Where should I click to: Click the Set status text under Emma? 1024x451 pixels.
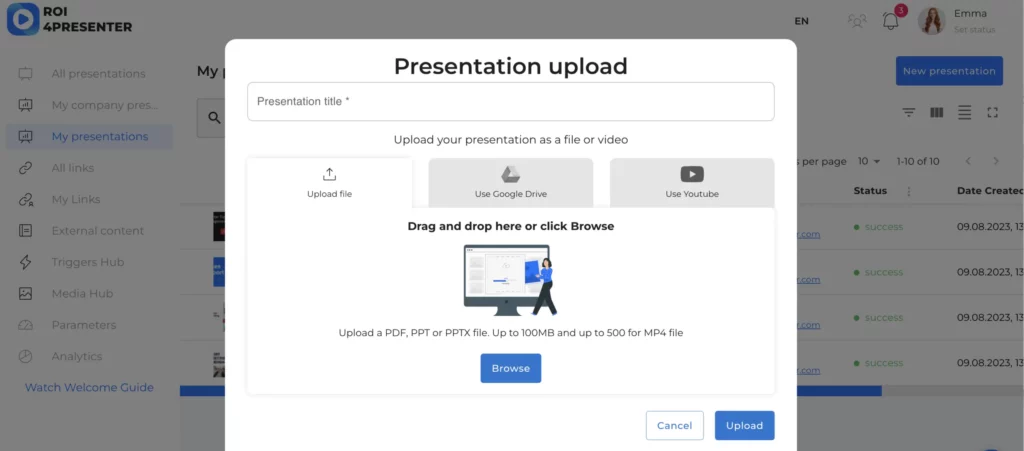[974, 29]
